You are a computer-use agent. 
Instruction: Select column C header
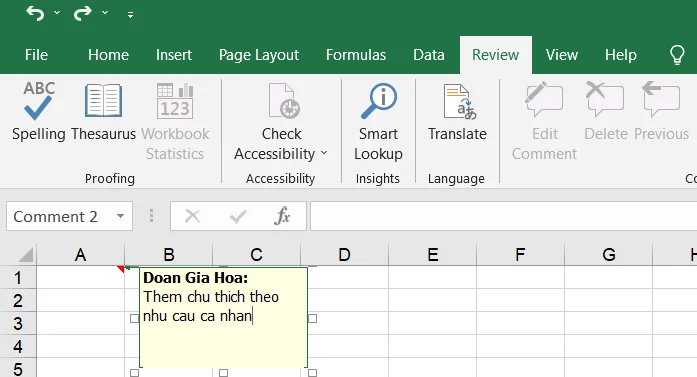(256, 255)
